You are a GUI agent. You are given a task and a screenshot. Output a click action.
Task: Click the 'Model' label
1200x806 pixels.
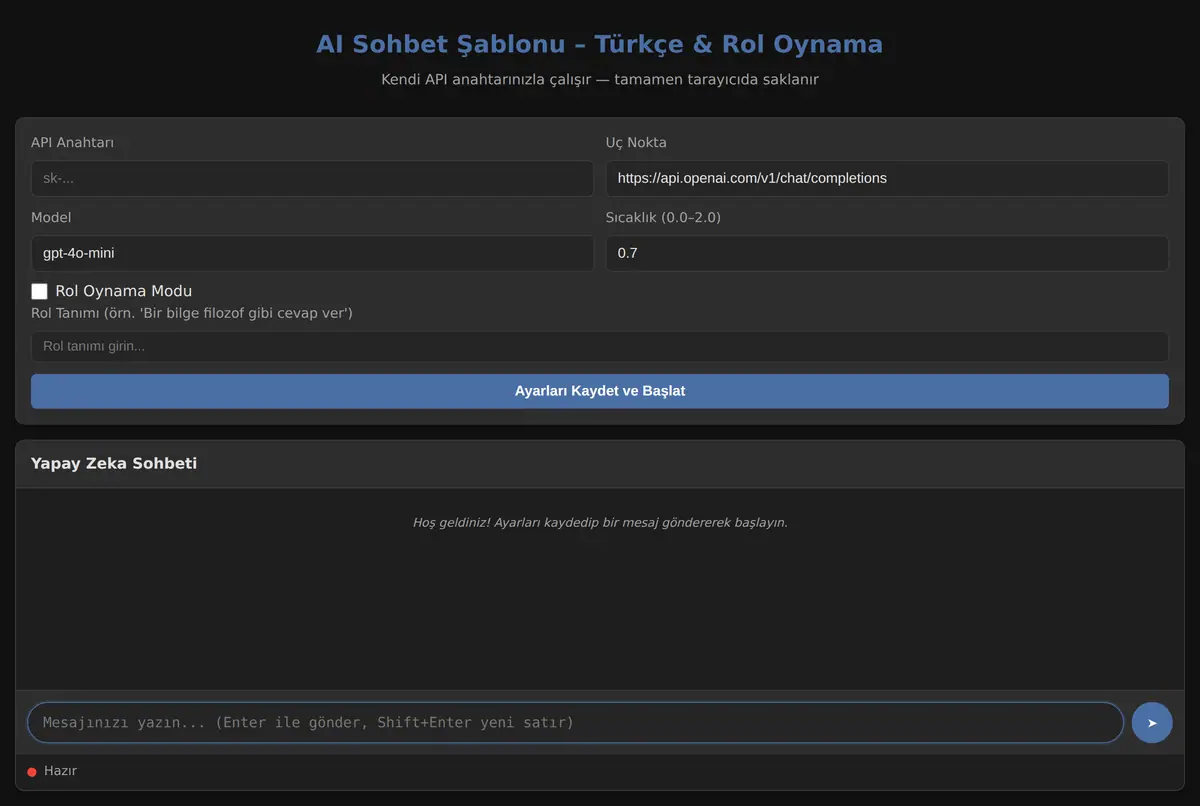point(51,217)
